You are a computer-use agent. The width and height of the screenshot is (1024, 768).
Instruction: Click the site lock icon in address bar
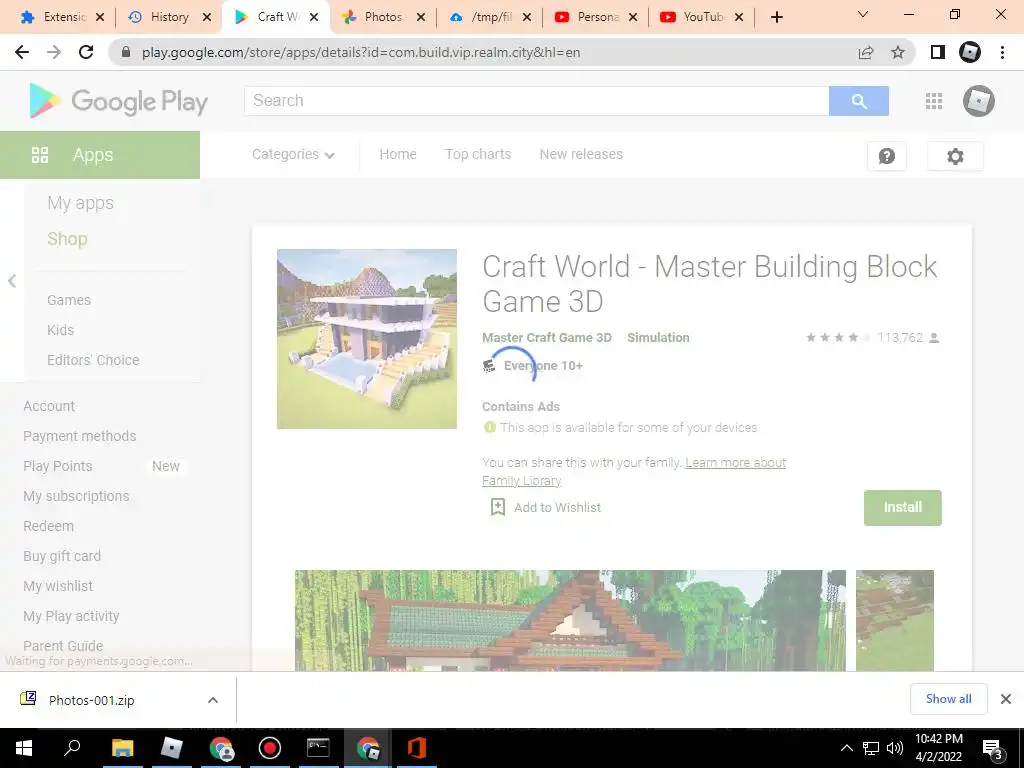pyautogui.click(x=126, y=52)
